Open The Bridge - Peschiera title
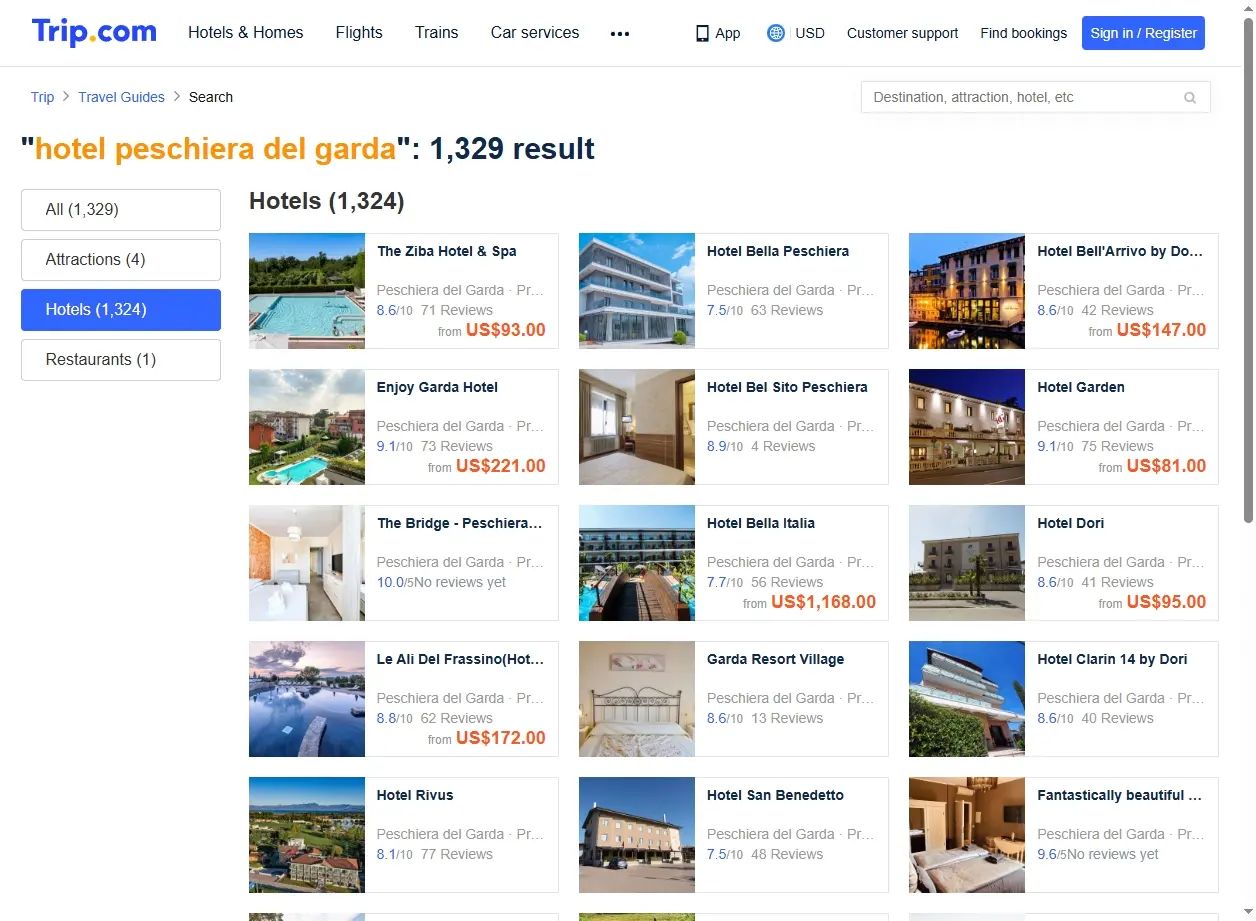Screen dimensions: 1256x921 (x=460, y=523)
